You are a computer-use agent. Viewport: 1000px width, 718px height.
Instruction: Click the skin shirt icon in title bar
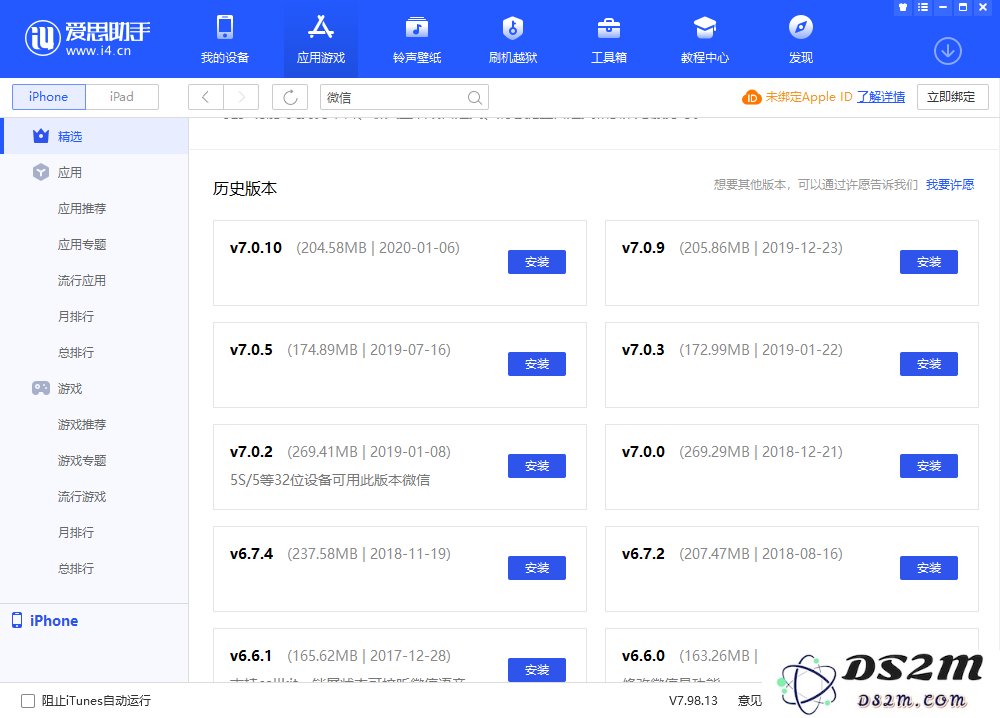(x=902, y=7)
